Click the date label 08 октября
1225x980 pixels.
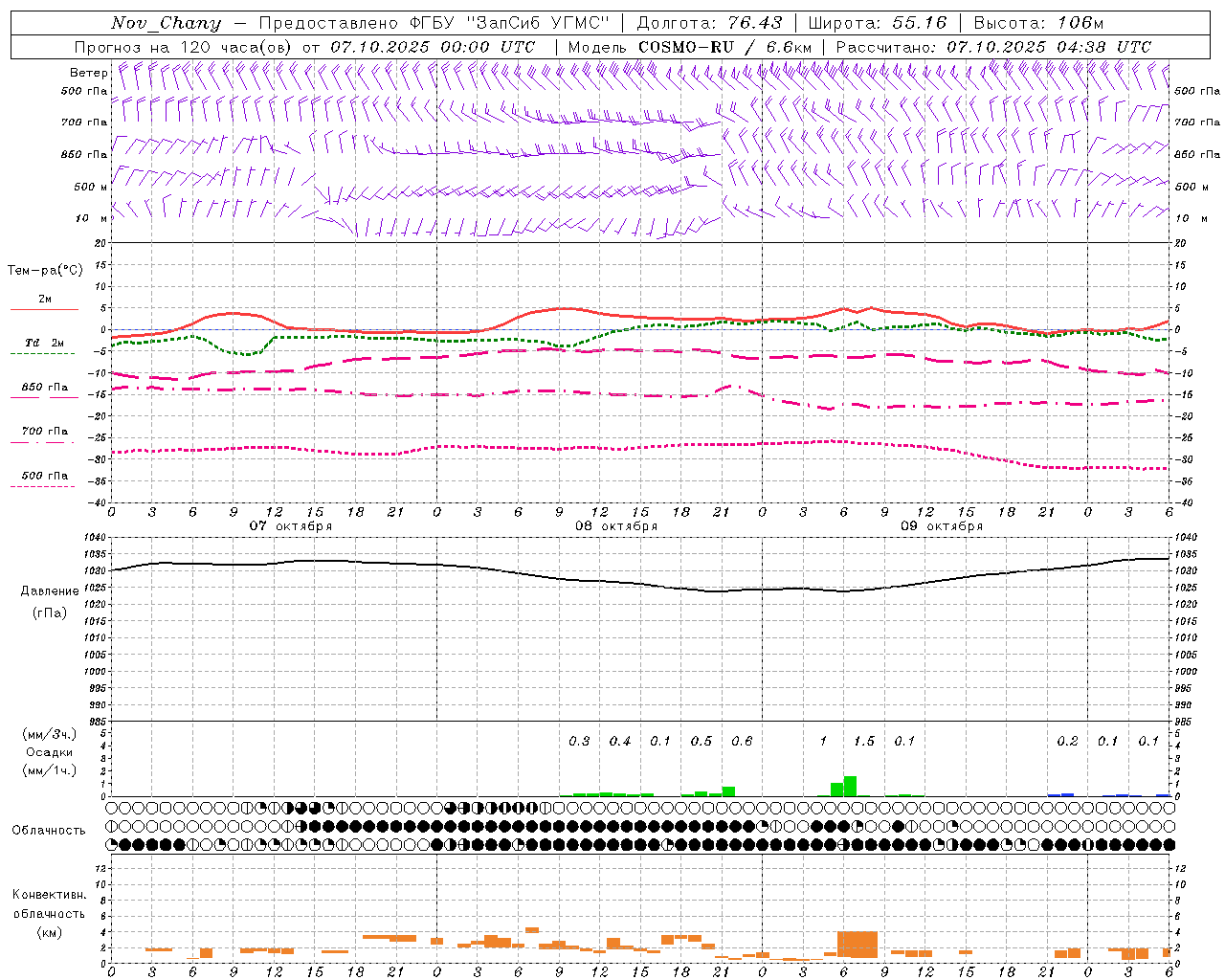click(616, 526)
